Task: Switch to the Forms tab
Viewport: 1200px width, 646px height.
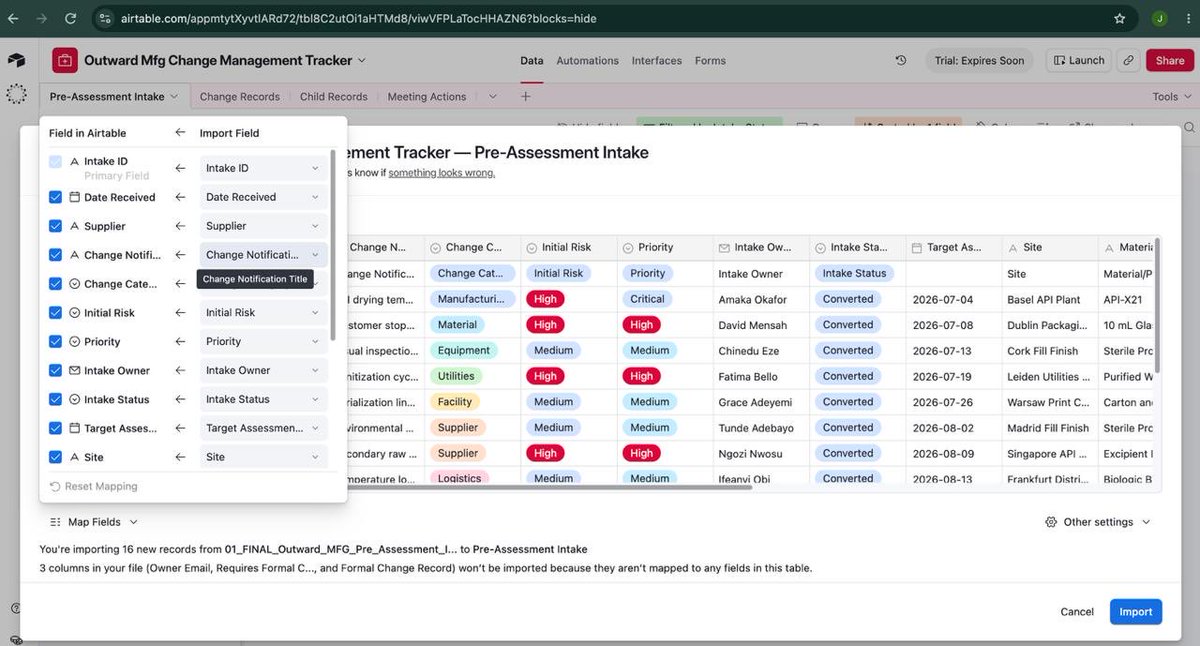Action: point(710,61)
